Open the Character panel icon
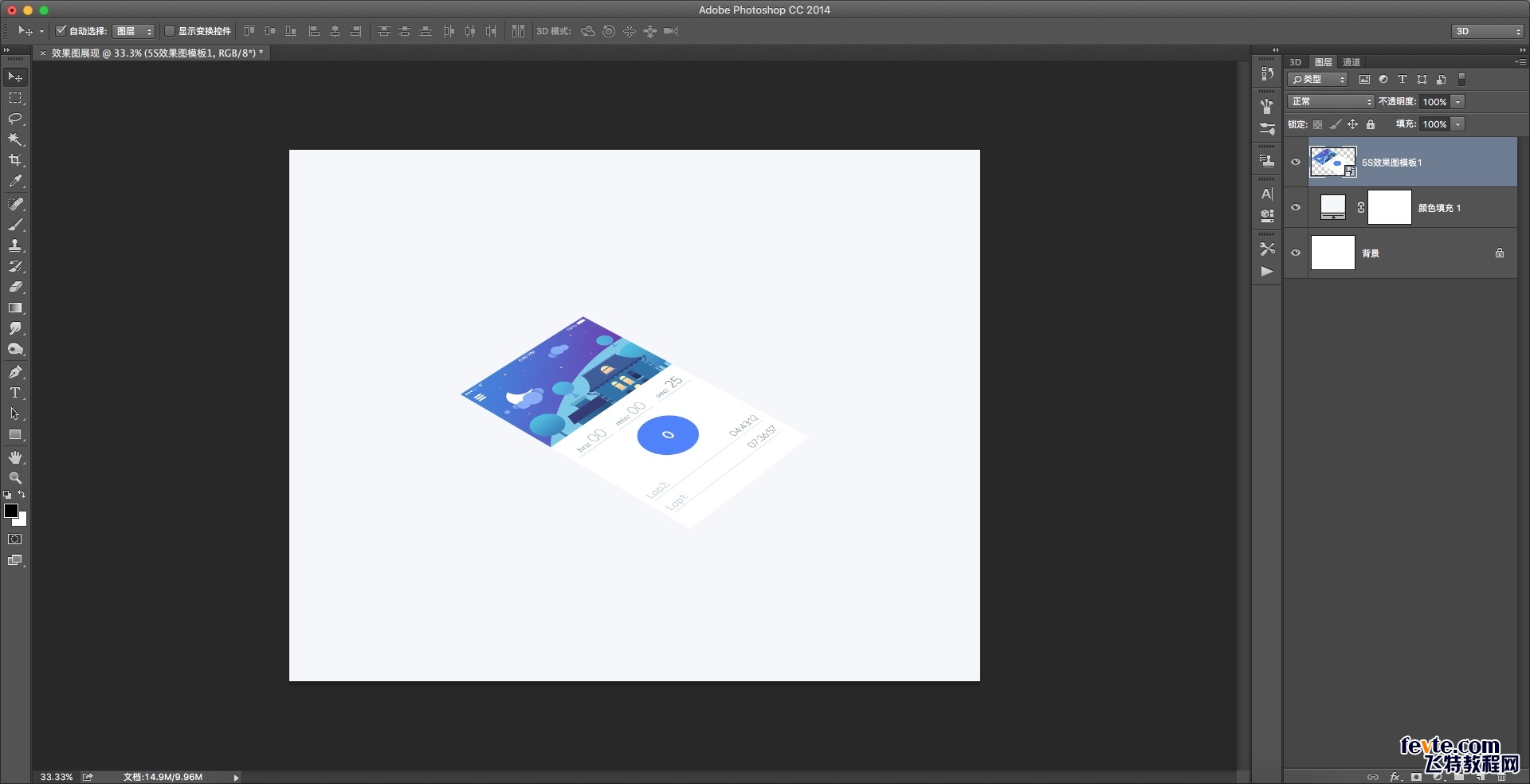Image resolution: width=1530 pixels, height=784 pixels. coord(1267,194)
